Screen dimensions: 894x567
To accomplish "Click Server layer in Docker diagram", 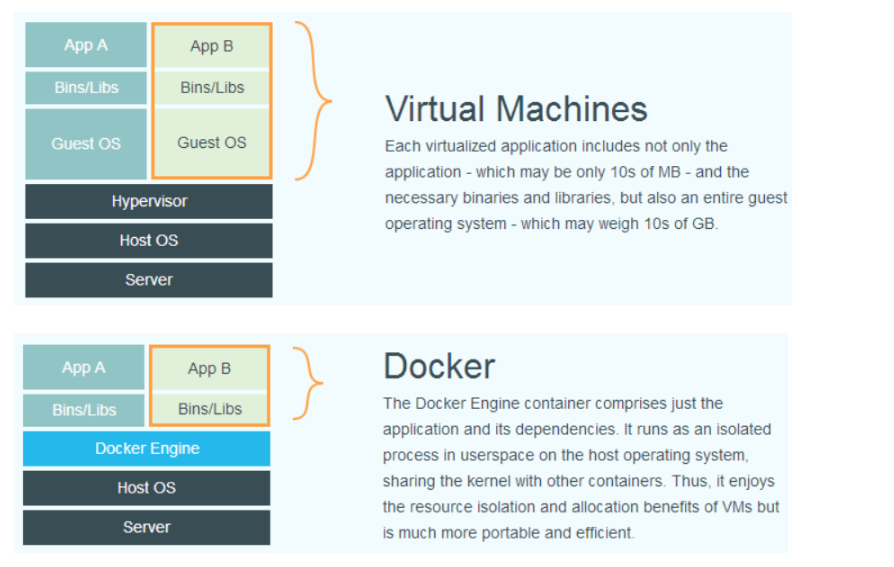I will tap(147, 528).
